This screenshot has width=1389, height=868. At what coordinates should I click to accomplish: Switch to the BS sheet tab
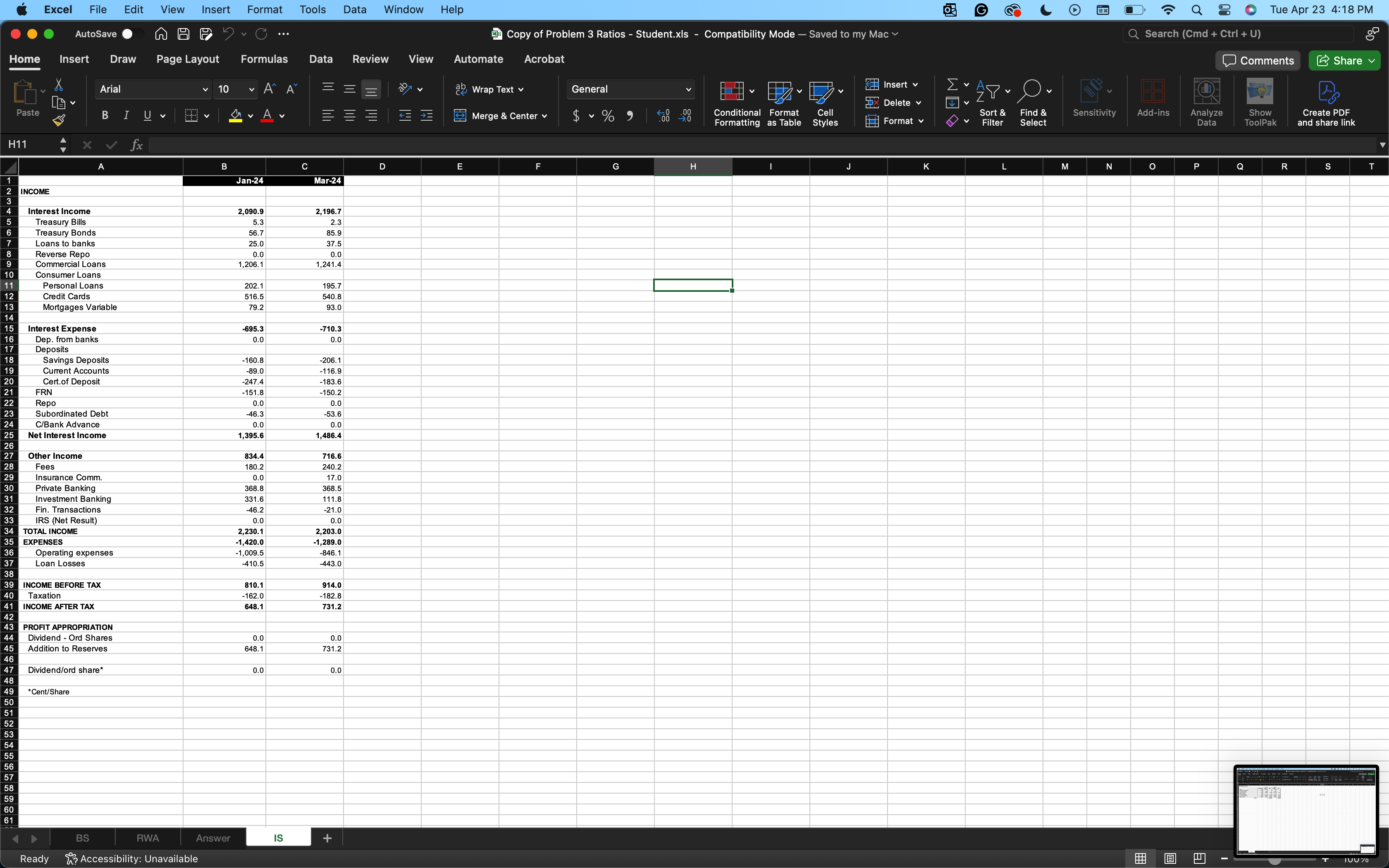[82, 838]
